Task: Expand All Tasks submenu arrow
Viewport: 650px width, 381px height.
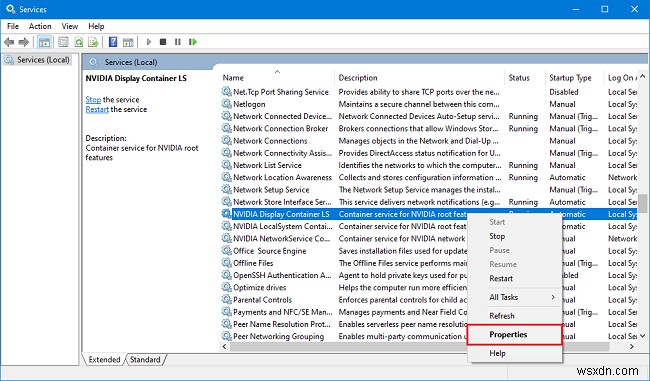Action: coord(553,297)
